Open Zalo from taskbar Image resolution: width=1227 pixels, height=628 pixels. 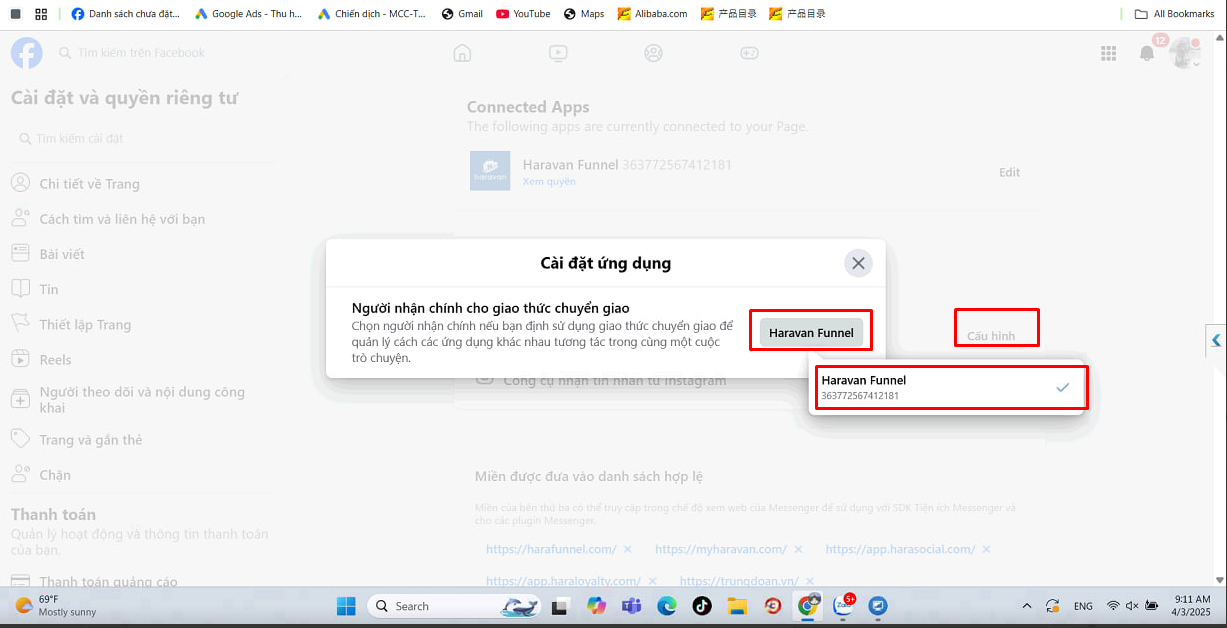tap(844, 605)
